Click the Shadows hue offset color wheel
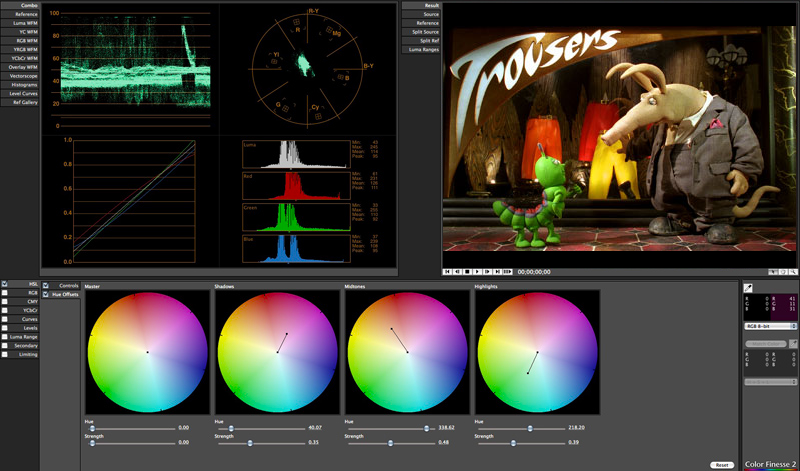 tap(278, 352)
